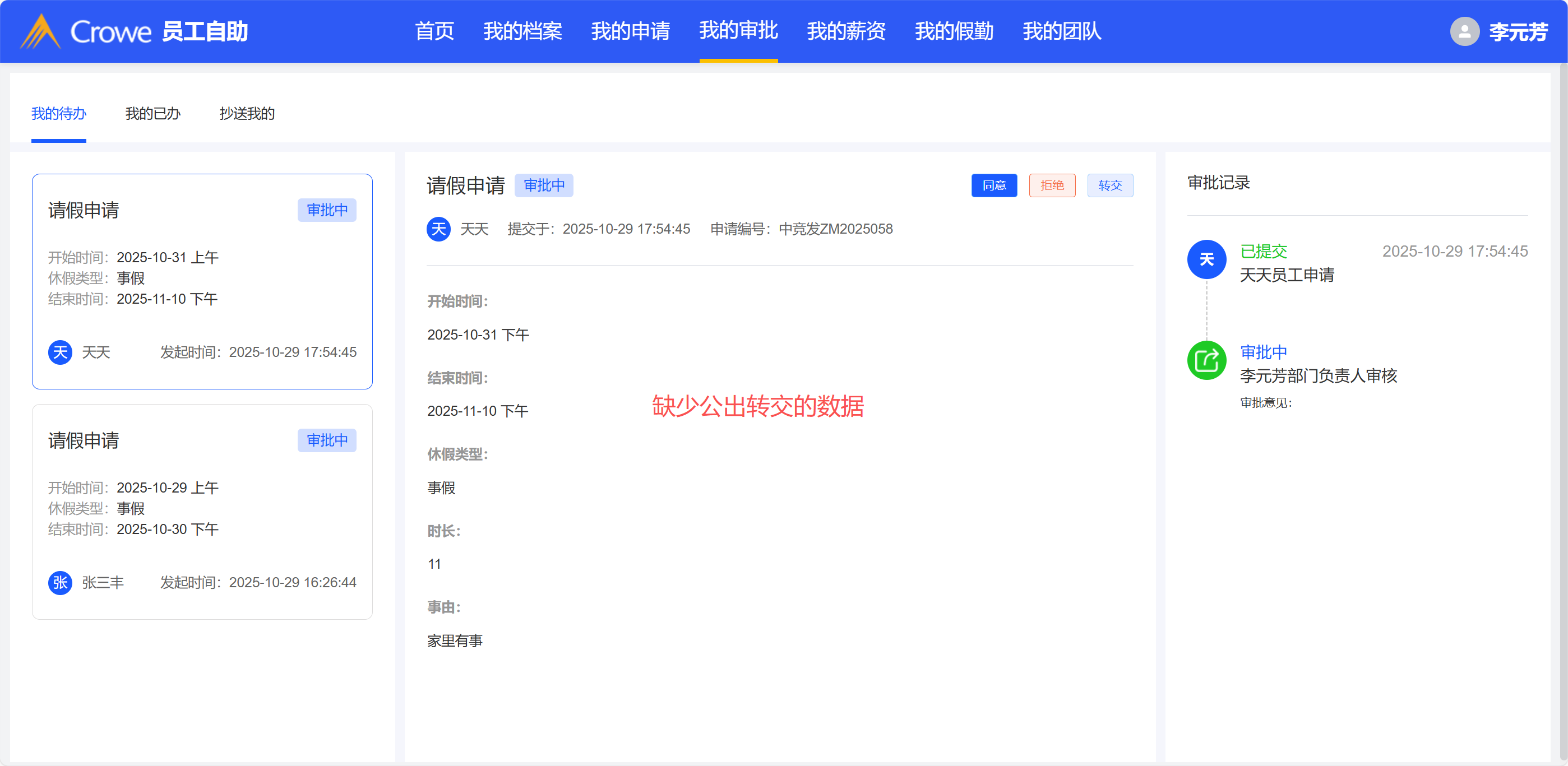Click 天 avatar in request detail header
This screenshot has height=766, width=1568.
coord(438,229)
